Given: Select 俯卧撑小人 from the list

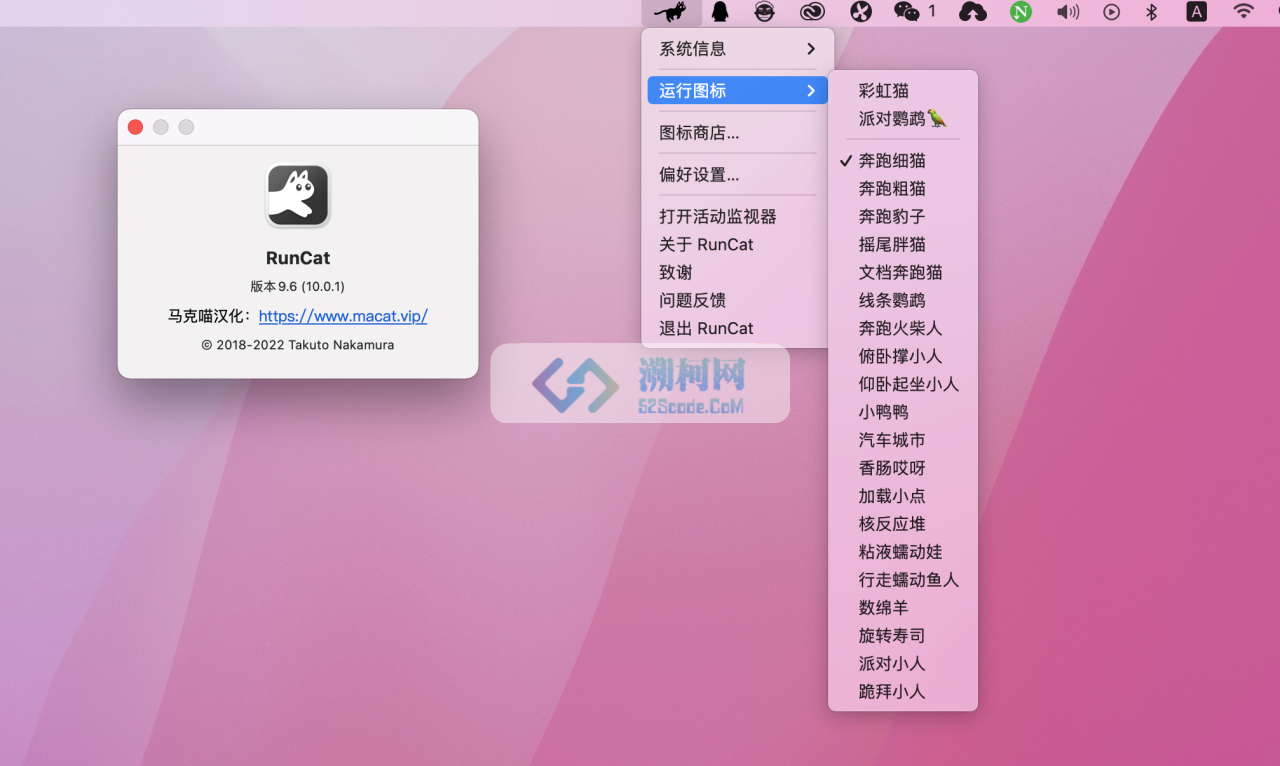Looking at the screenshot, I should [903, 356].
